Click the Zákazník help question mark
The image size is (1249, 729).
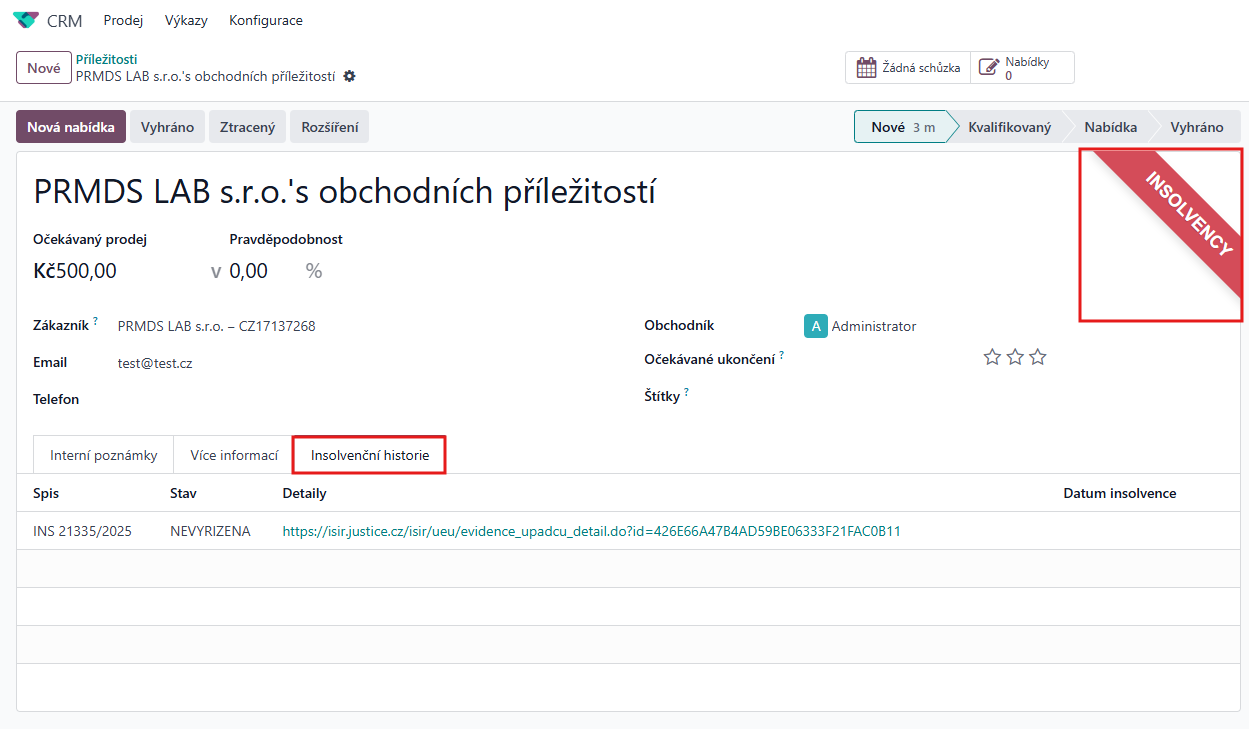[x=96, y=321]
